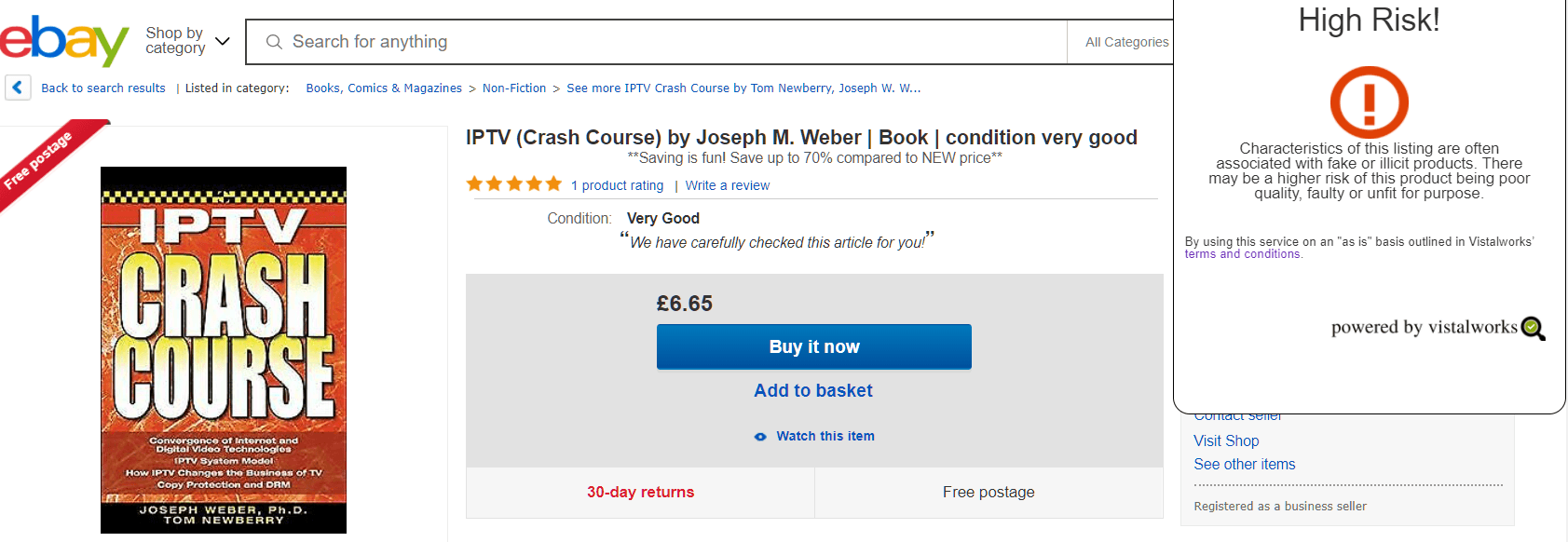Open Vistalworks terms and conditions link
The width and height of the screenshot is (1568, 542).
pyautogui.click(x=1243, y=254)
